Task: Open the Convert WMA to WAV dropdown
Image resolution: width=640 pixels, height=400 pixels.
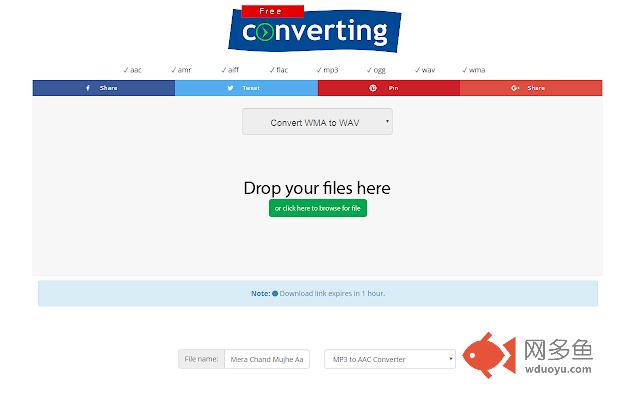Action: click(x=317, y=122)
